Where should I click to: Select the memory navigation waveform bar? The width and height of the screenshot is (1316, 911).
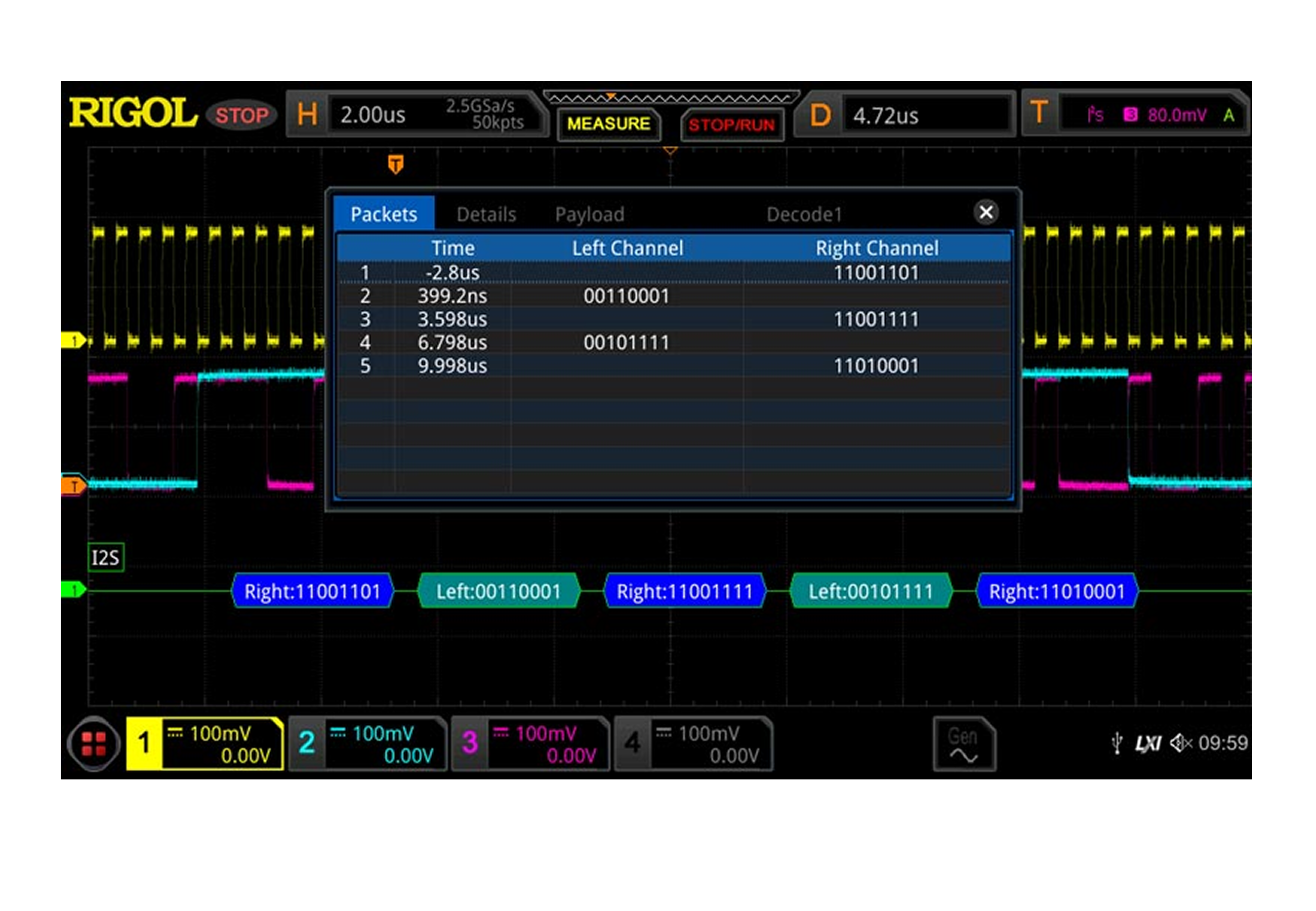(x=671, y=98)
